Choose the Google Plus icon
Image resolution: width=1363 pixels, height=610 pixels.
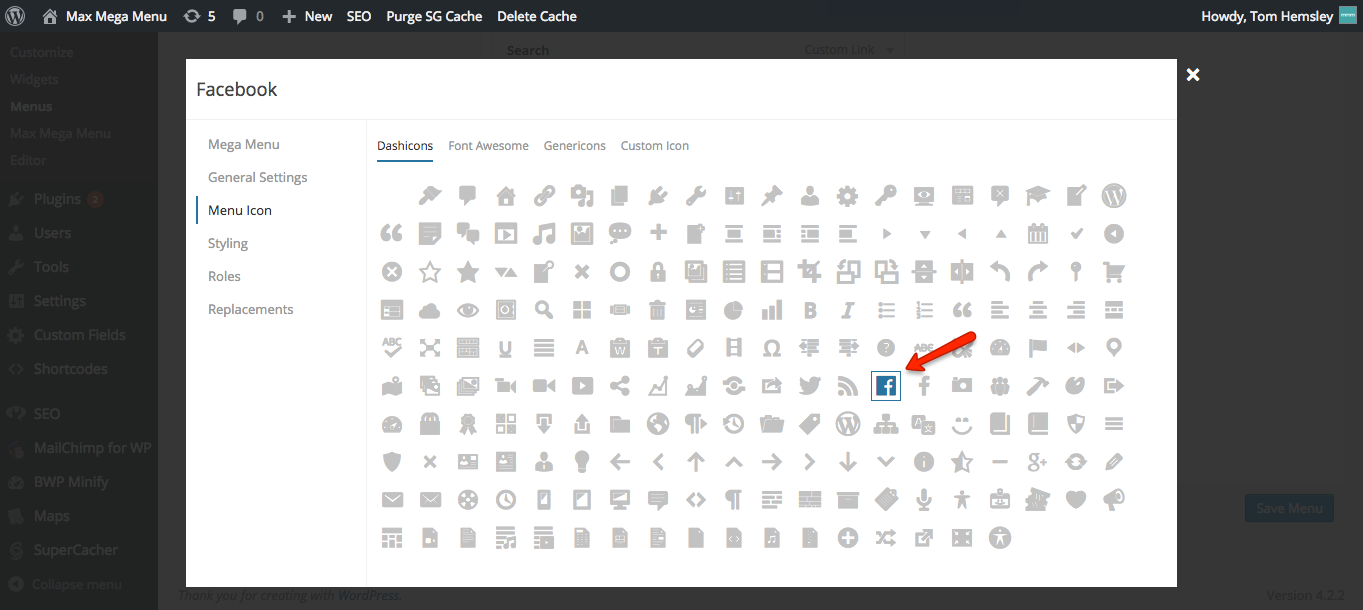tap(1037, 462)
